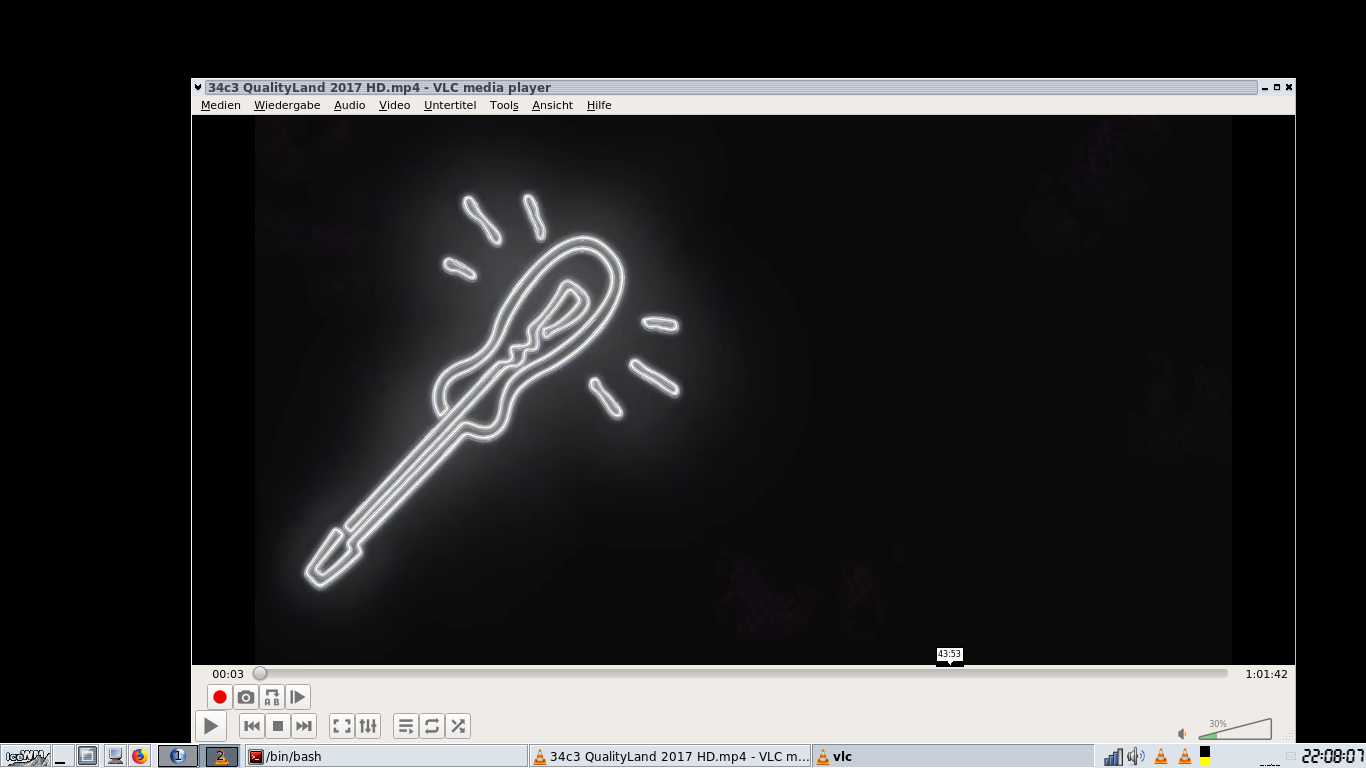The height and width of the screenshot is (768, 1366).
Task: Toggle loop repeat mode
Action: pyautogui.click(x=432, y=726)
